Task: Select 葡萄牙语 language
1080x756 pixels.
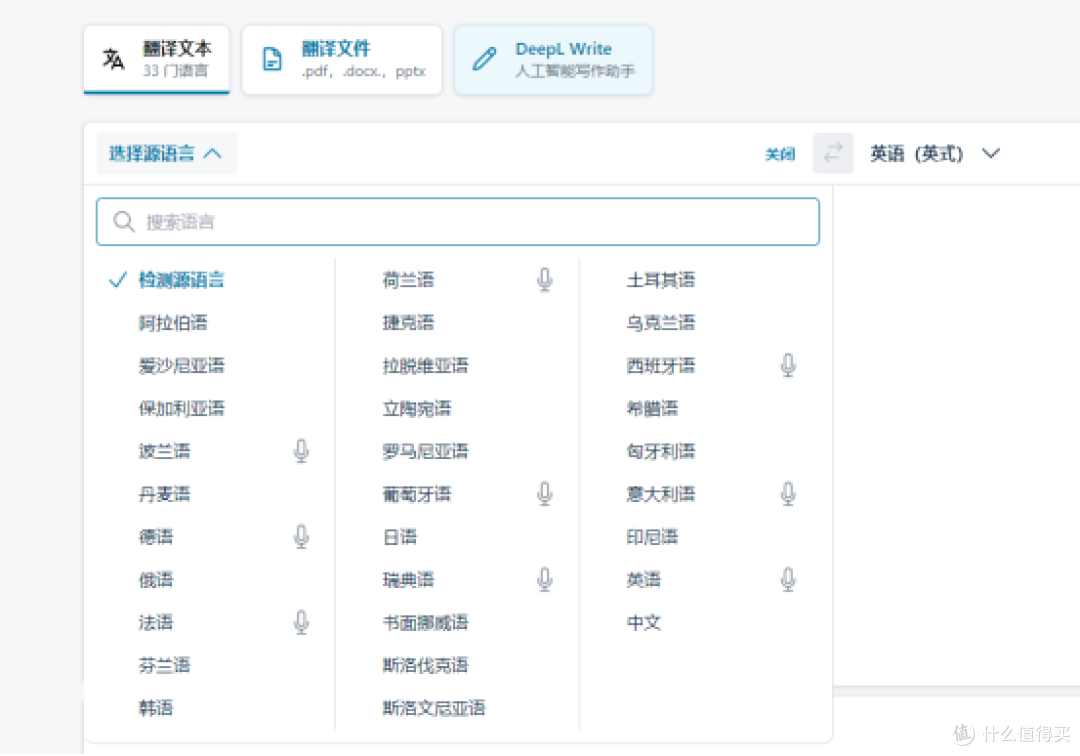Action: point(417,494)
